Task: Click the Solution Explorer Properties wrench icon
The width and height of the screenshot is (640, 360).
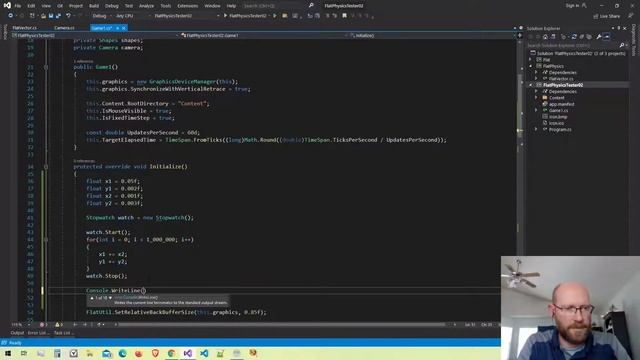Action: click(599, 37)
